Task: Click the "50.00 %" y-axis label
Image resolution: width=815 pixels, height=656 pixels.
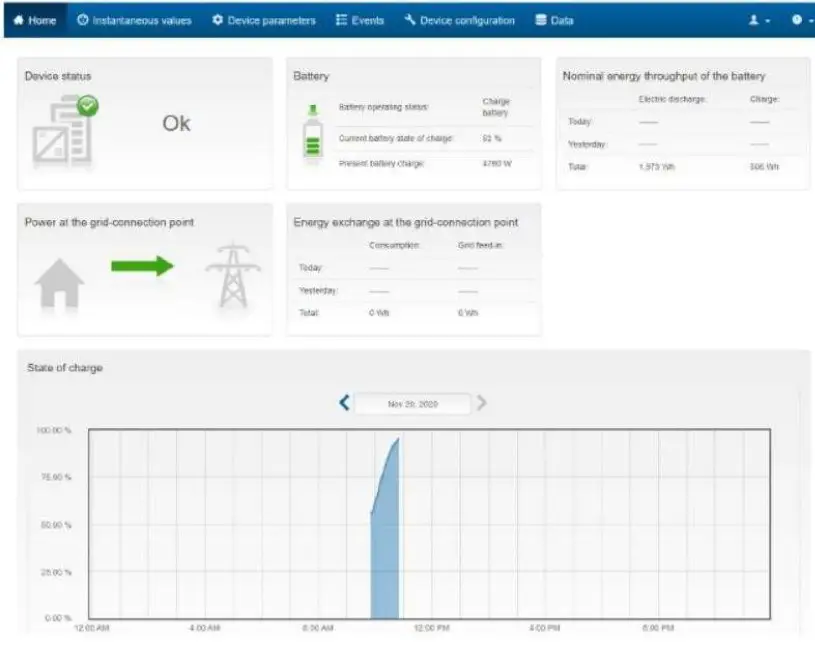Action: click(x=56, y=525)
